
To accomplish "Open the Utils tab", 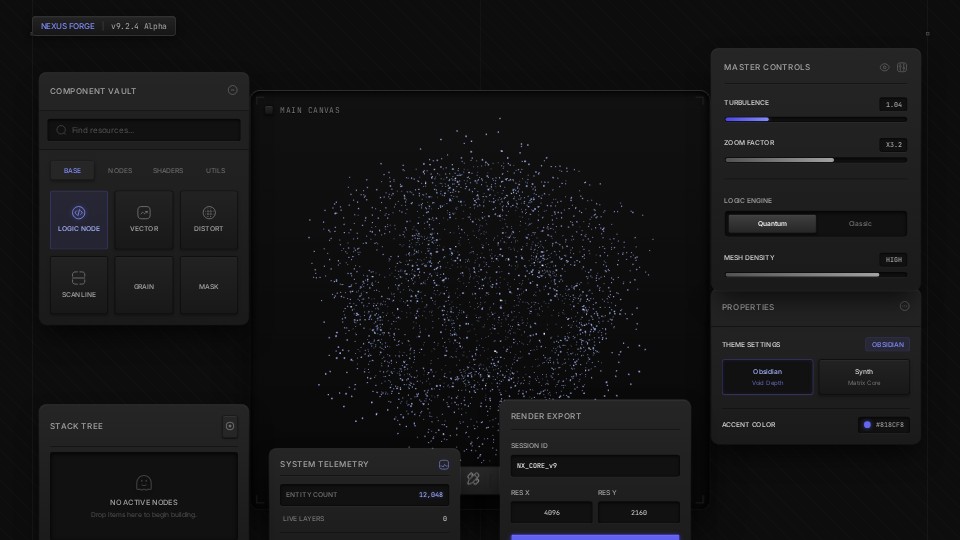I will pos(216,170).
